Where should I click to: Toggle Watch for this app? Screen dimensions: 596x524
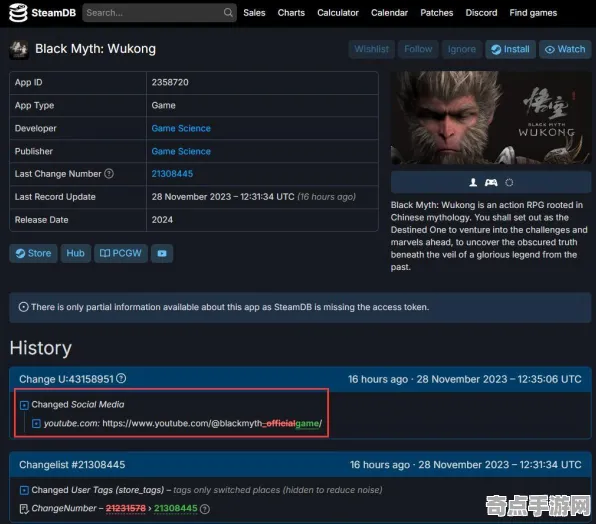pyautogui.click(x=565, y=49)
